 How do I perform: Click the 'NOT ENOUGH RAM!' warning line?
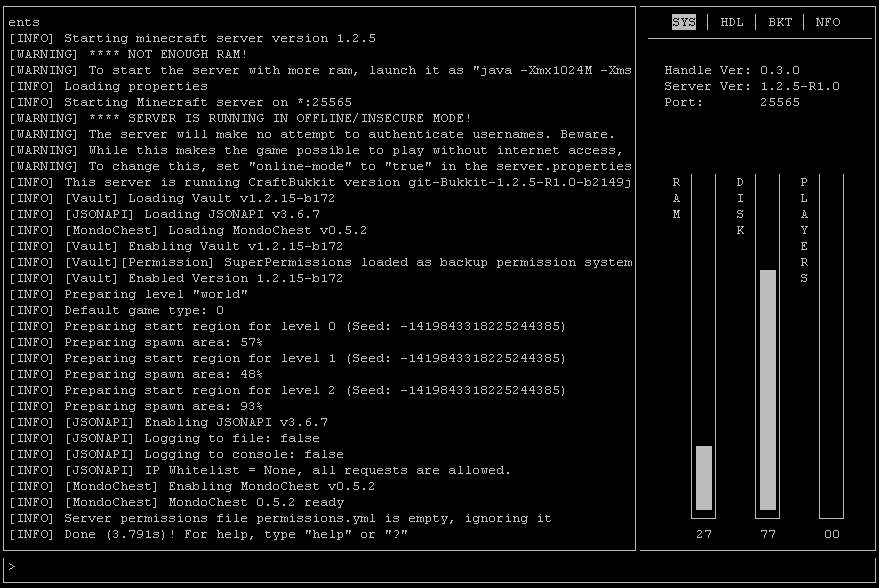tap(128, 54)
